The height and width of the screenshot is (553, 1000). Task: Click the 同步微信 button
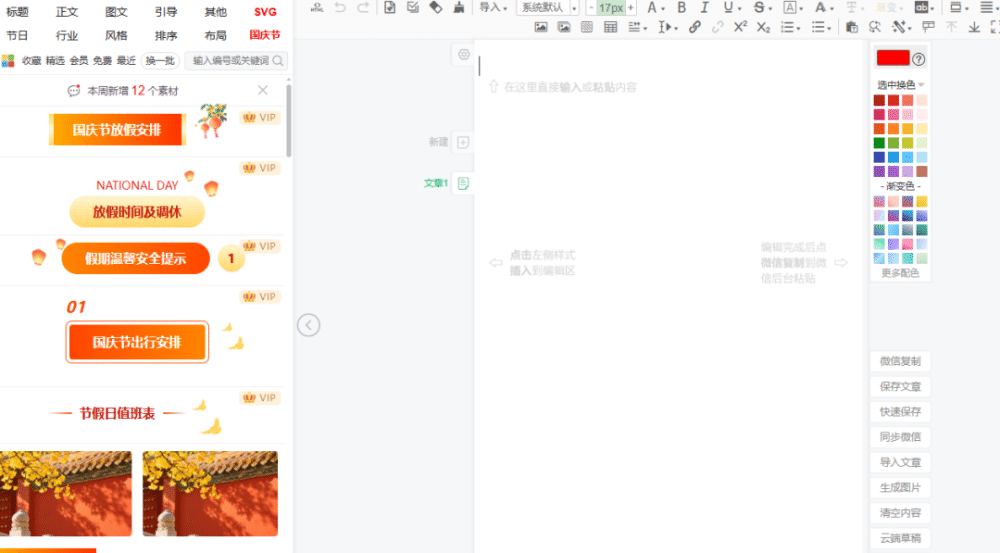900,437
